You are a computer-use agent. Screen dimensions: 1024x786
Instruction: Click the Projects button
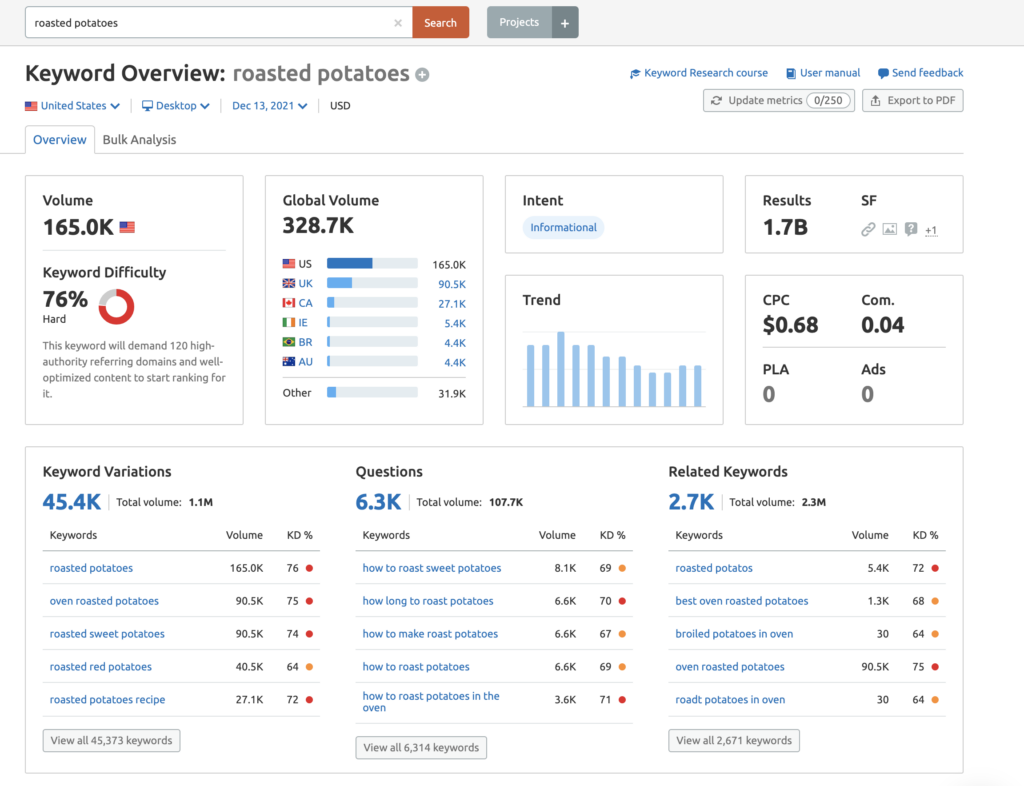[x=519, y=23]
